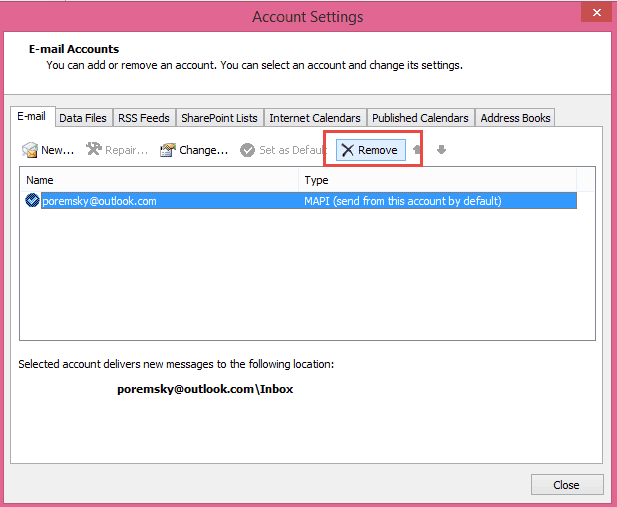The height and width of the screenshot is (507, 617).
Task: Click the move account up arrow
Action: point(417,150)
